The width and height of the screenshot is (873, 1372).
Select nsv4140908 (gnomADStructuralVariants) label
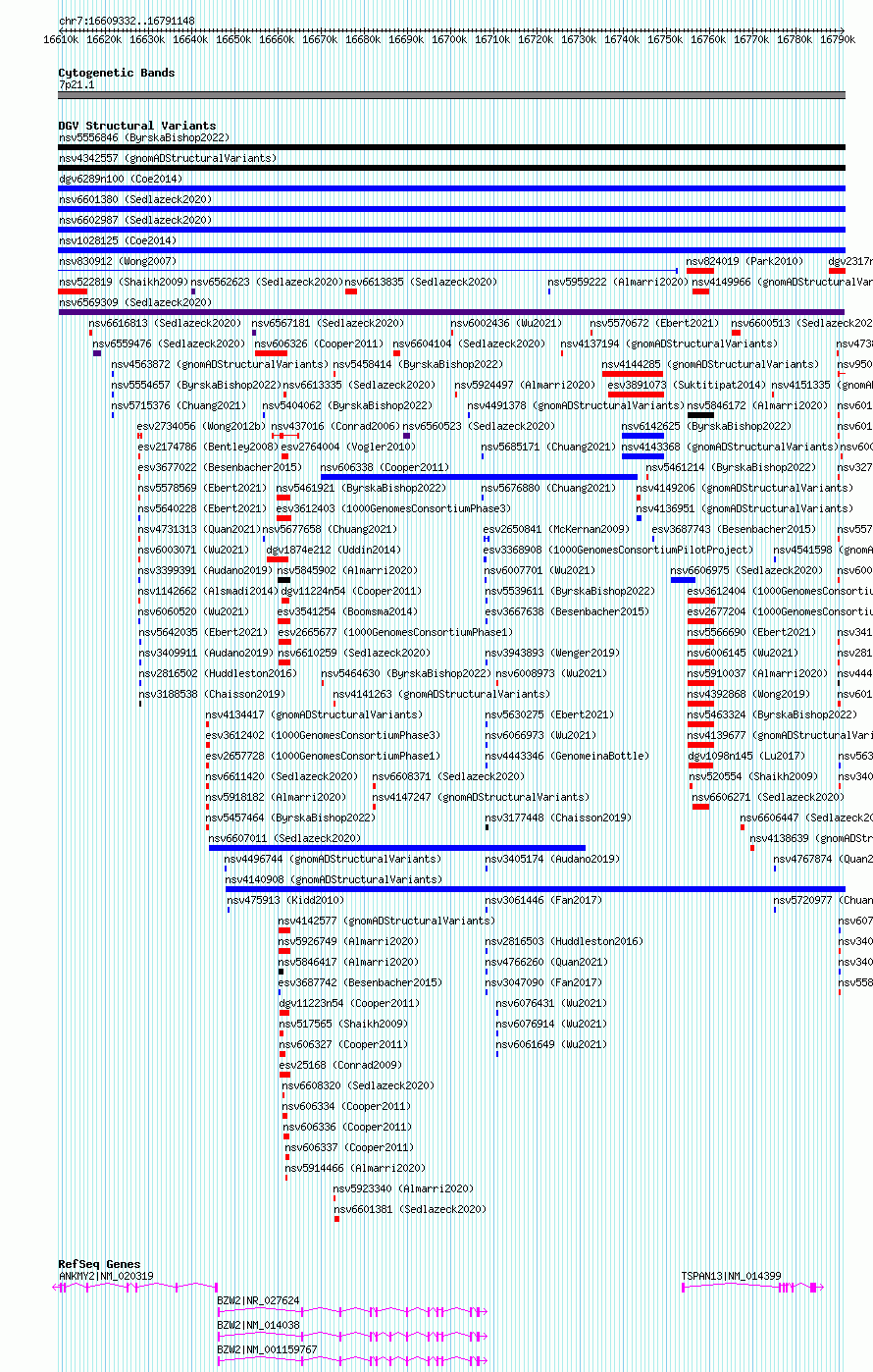click(334, 880)
